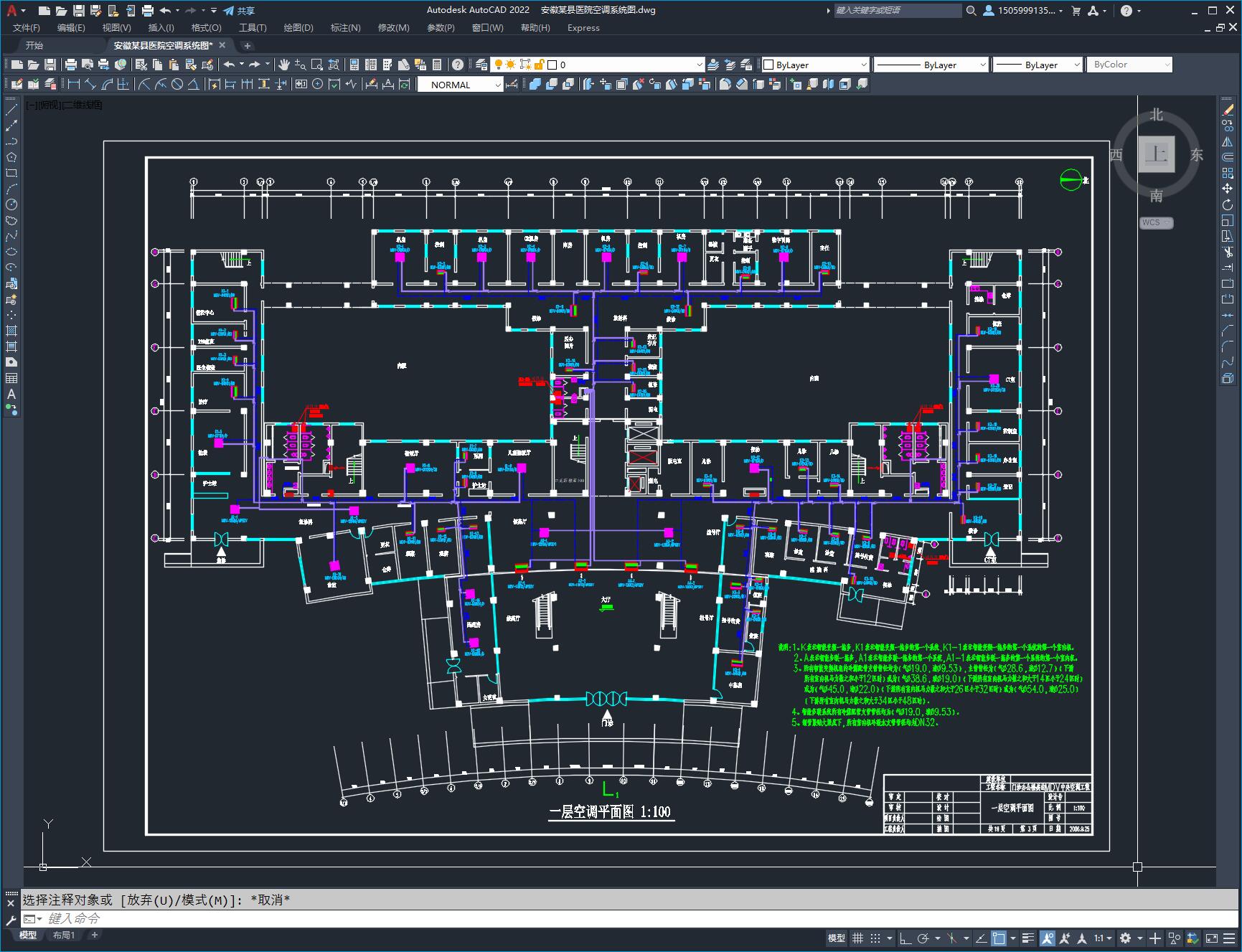Screen dimensions: 1242x952
Task: Open the 修改(M) menu
Action: point(393,28)
